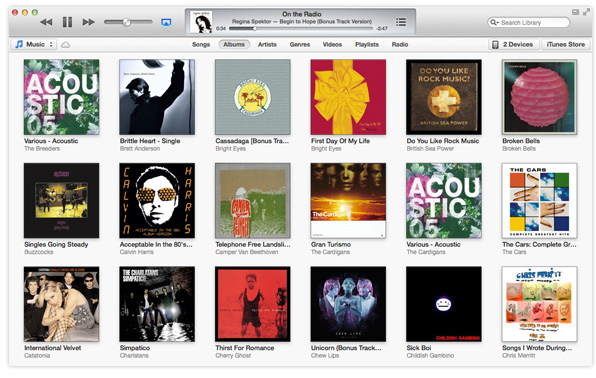
Task: Open Singles Going Steady album cover
Action: 62,200
